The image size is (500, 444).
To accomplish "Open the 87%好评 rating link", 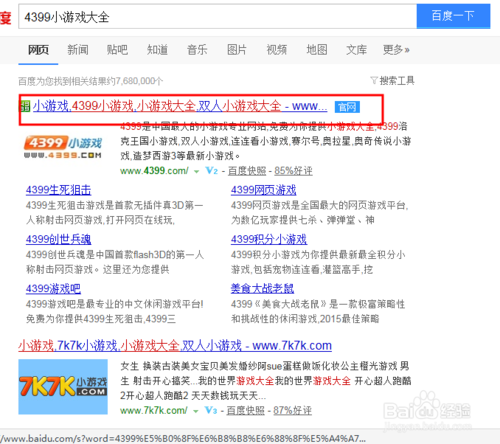I will pyautogui.click(x=292, y=410).
